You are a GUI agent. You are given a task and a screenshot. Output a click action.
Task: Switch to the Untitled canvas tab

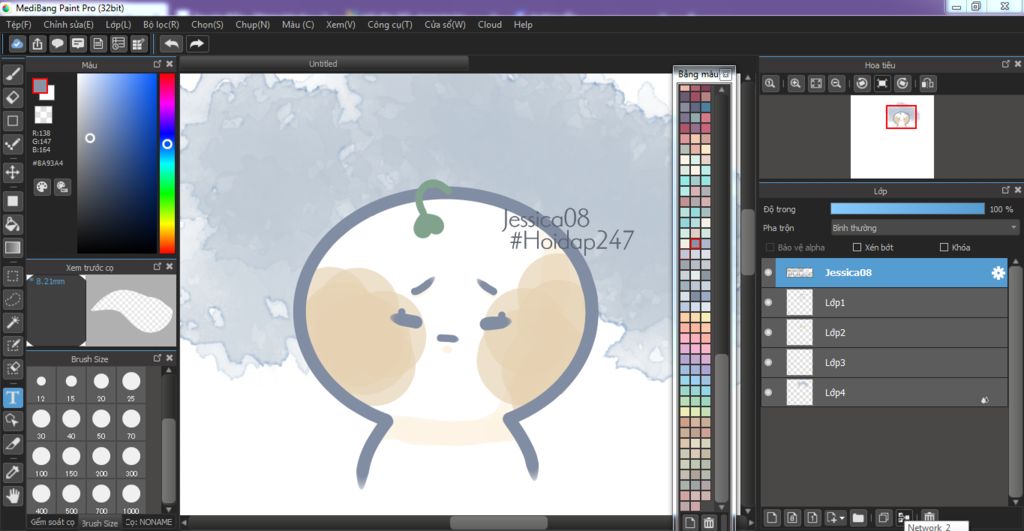click(x=323, y=63)
